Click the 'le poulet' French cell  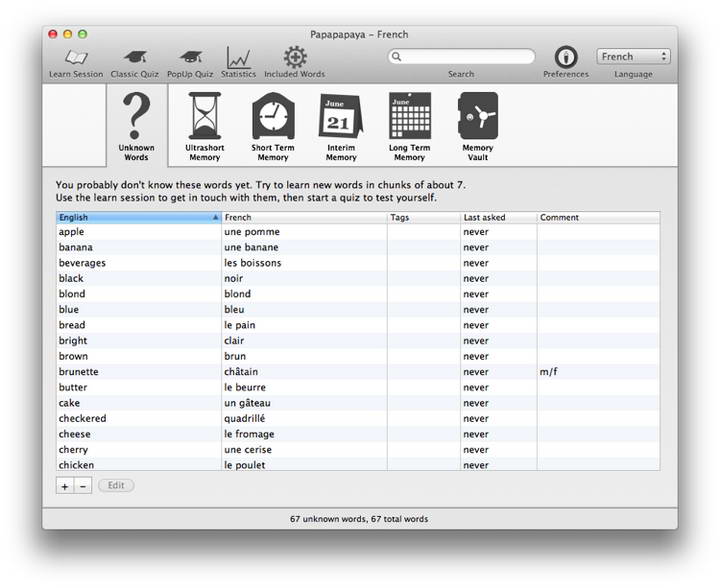304,464
